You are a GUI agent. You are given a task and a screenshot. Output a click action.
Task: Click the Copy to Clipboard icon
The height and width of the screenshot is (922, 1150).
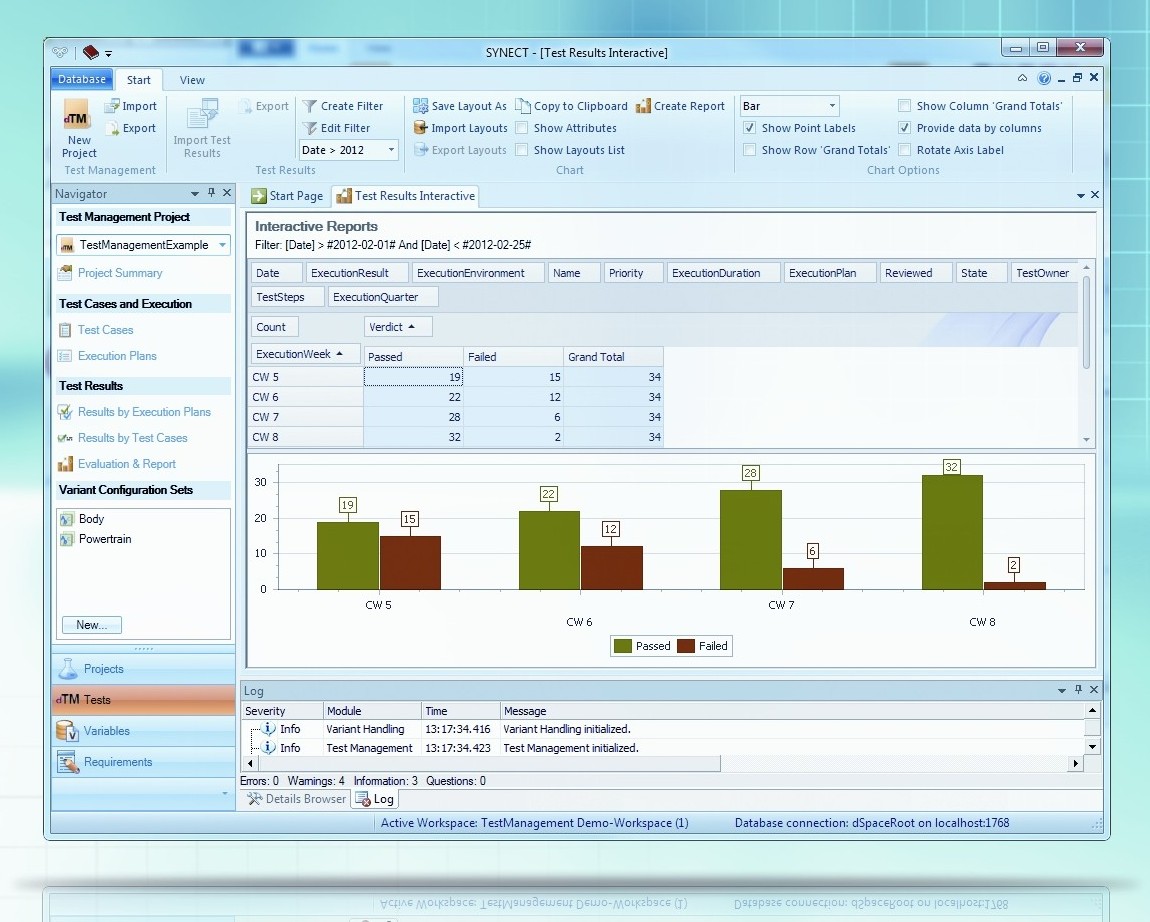click(524, 106)
